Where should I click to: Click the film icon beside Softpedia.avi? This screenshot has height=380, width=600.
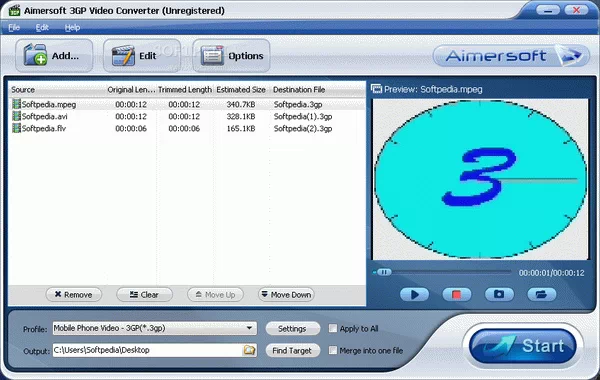click(x=16, y=116)
